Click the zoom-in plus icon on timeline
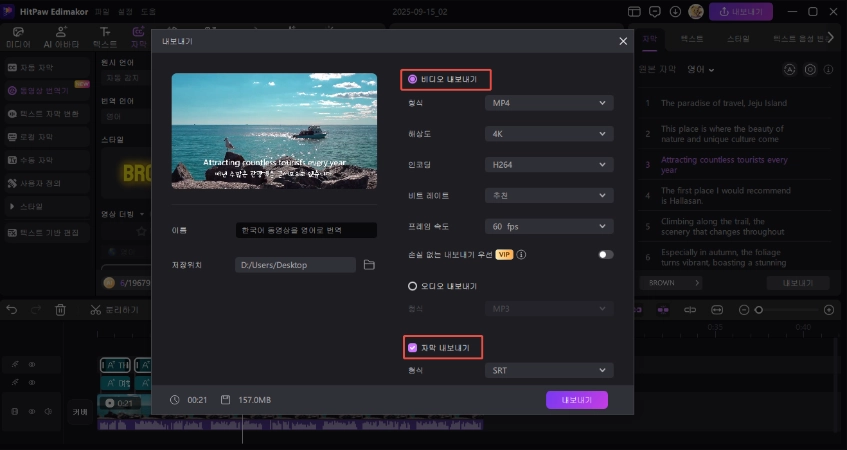This screenshot has height=450, width=847. (828, 310)
